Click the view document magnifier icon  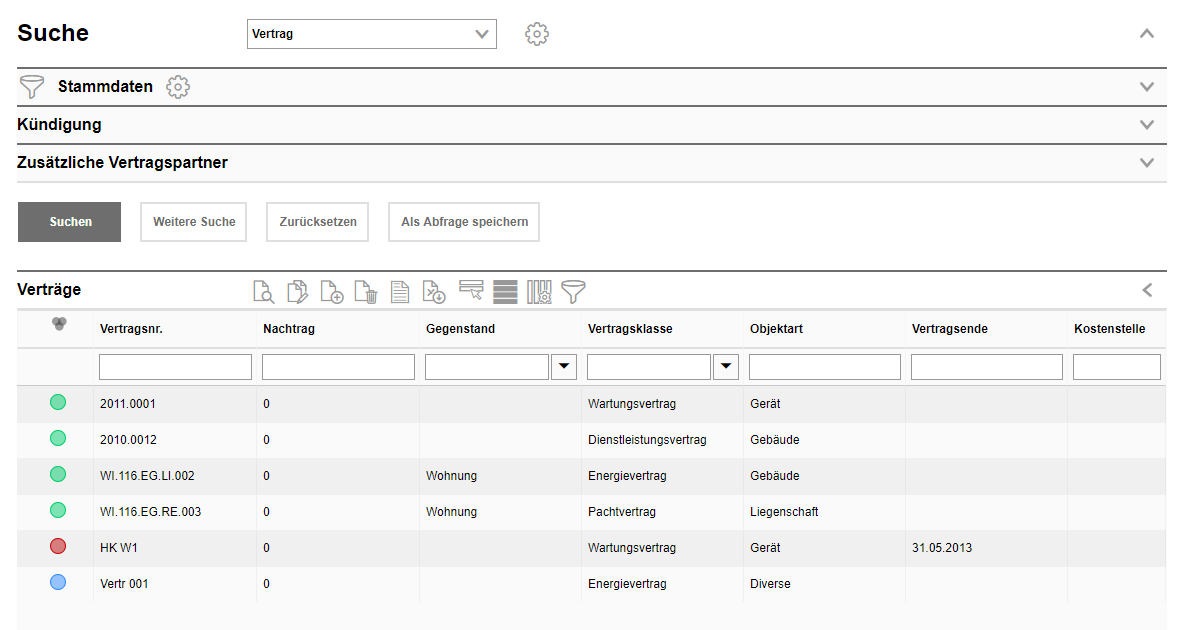point(263,291)
